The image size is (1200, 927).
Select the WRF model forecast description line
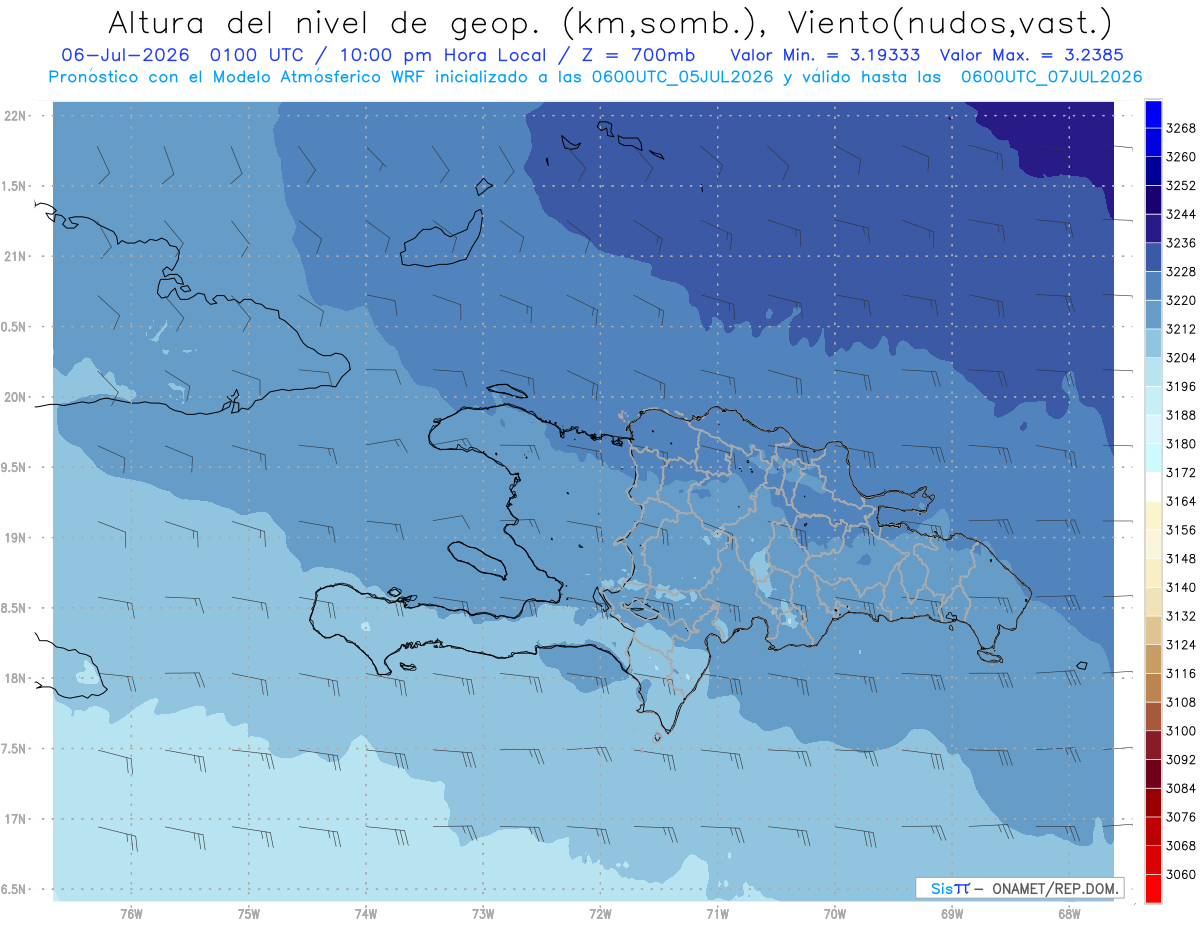[x=595, y=76]
